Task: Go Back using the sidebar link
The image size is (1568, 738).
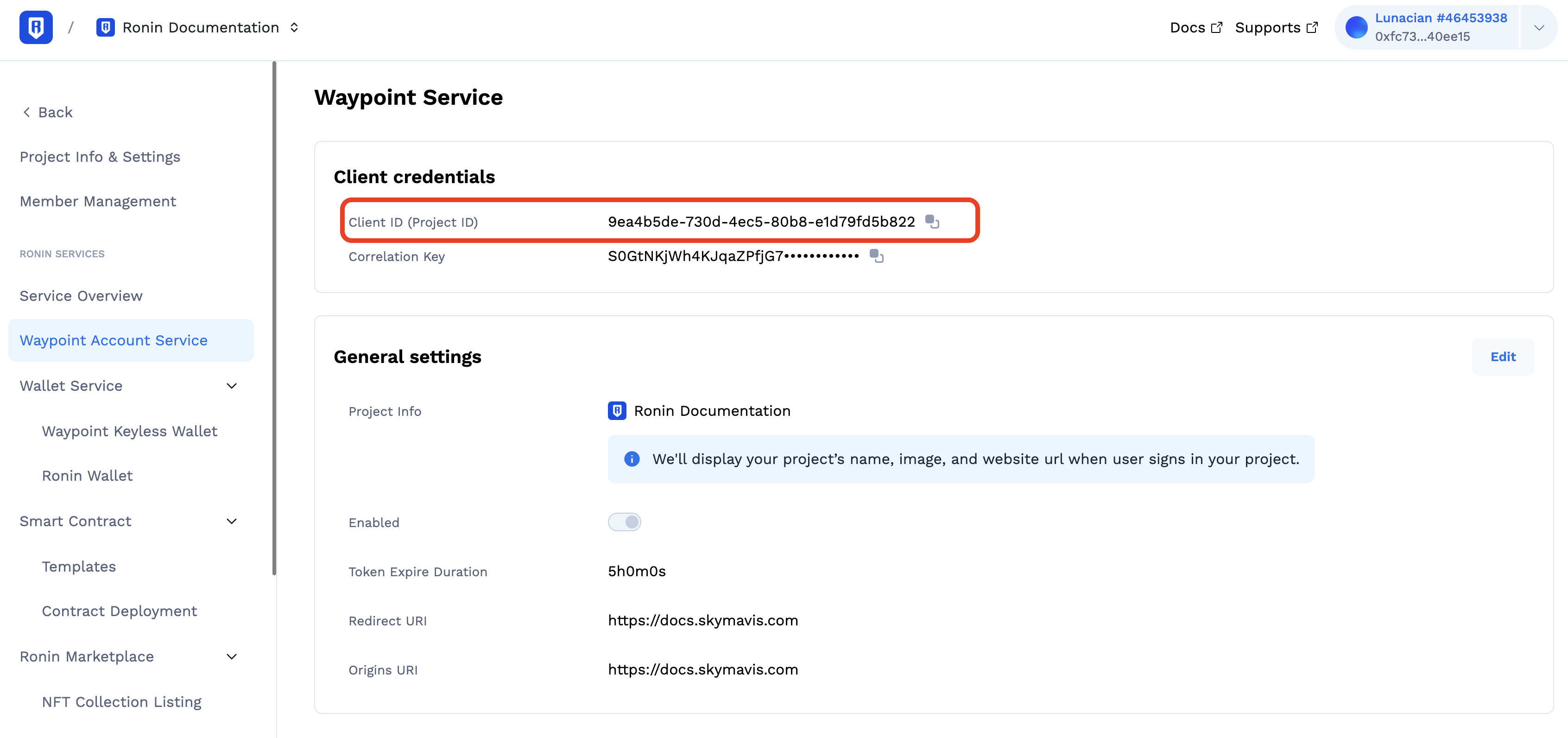Action: tap(47, 112)
